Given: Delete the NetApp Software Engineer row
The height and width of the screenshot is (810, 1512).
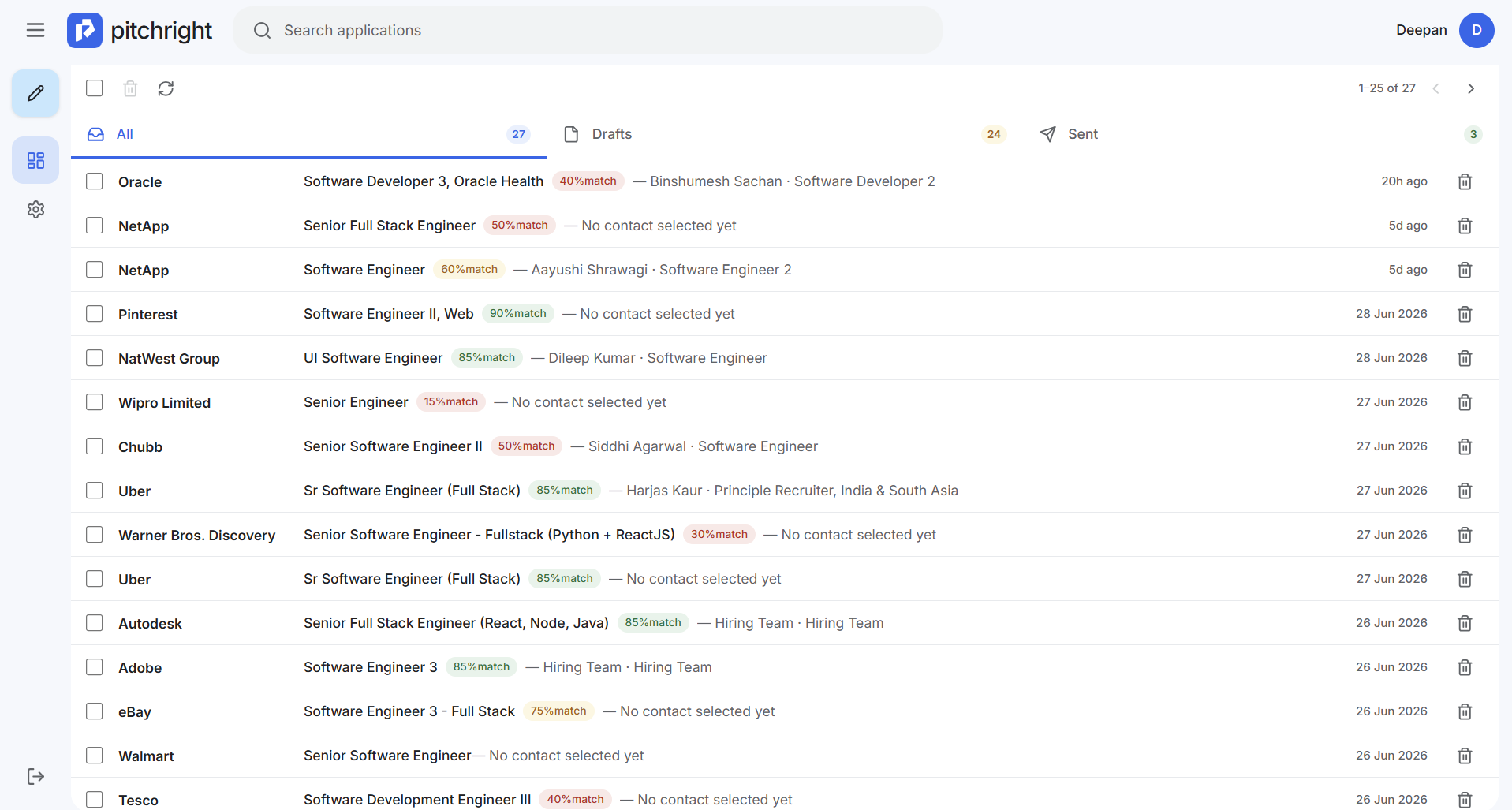Looking at the screenshot, I should tap(1465, 270).
